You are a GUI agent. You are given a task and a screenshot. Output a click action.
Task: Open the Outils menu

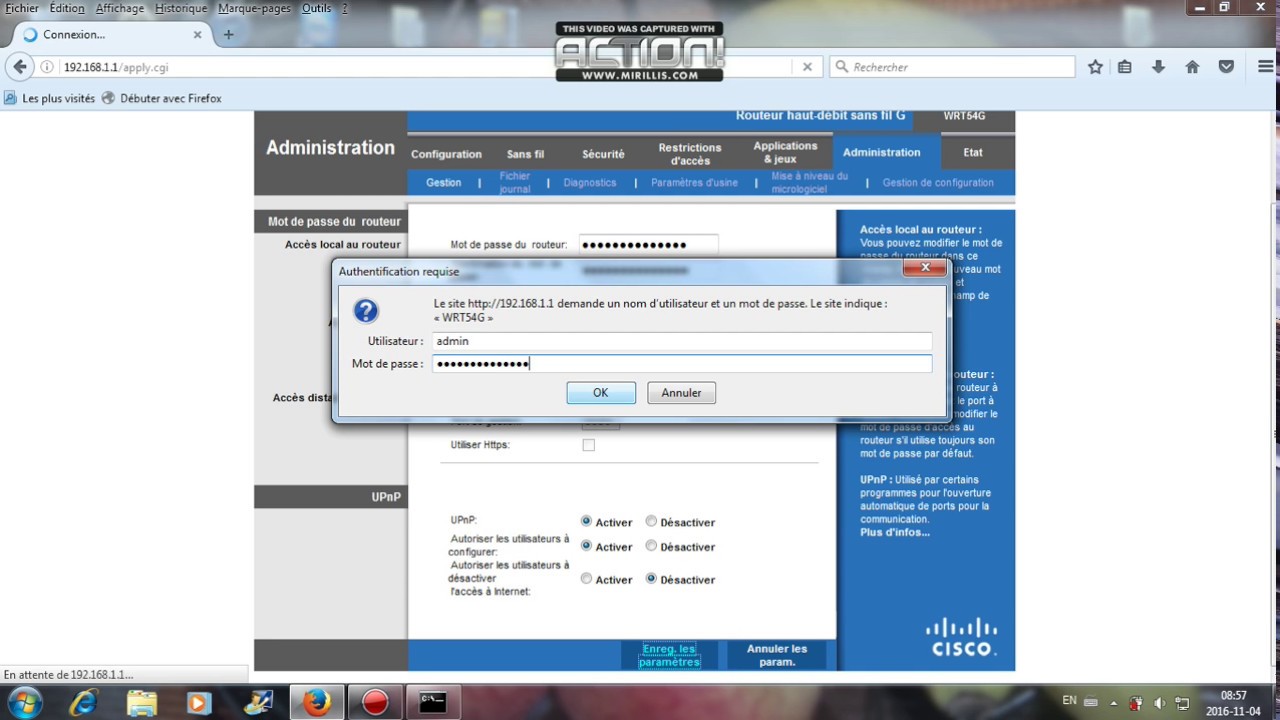tap(316, 8)
